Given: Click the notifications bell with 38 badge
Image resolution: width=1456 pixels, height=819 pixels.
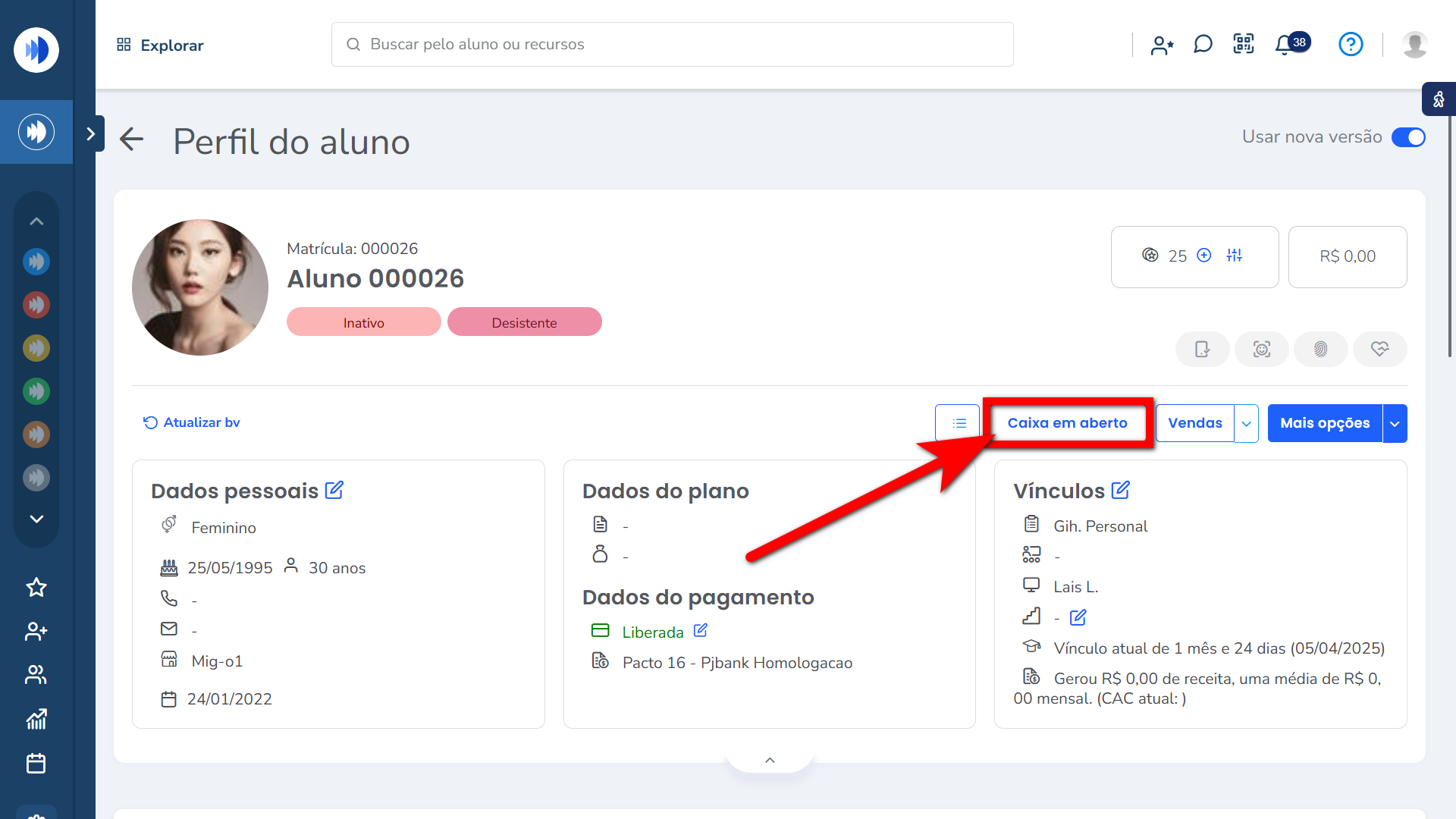Looking at the screenshot, I should click(x=1285, y=45).
